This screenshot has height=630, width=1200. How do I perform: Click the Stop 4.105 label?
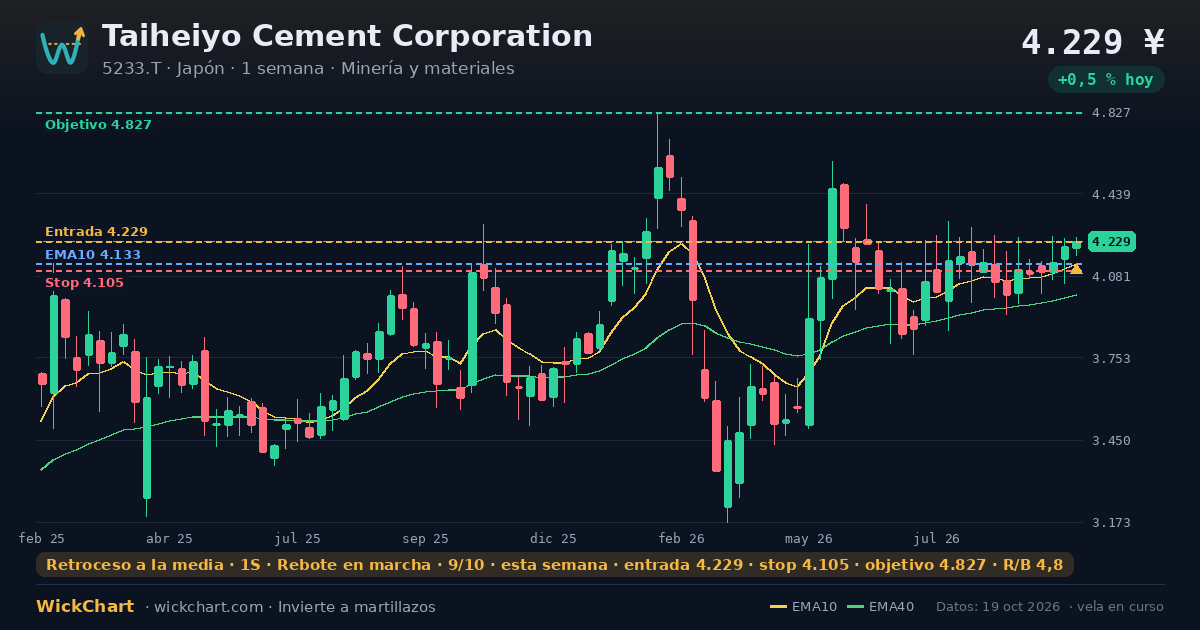tap(84, 283)
